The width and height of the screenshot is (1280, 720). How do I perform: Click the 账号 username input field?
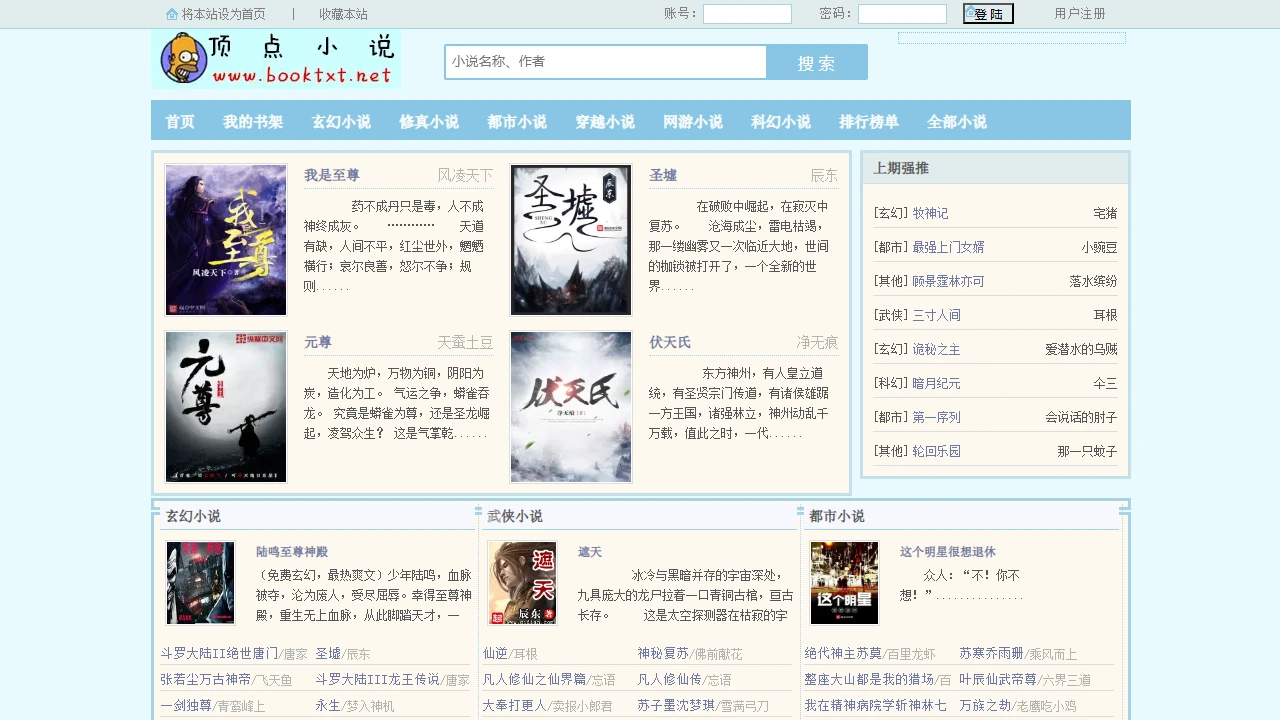click(747, 14)
